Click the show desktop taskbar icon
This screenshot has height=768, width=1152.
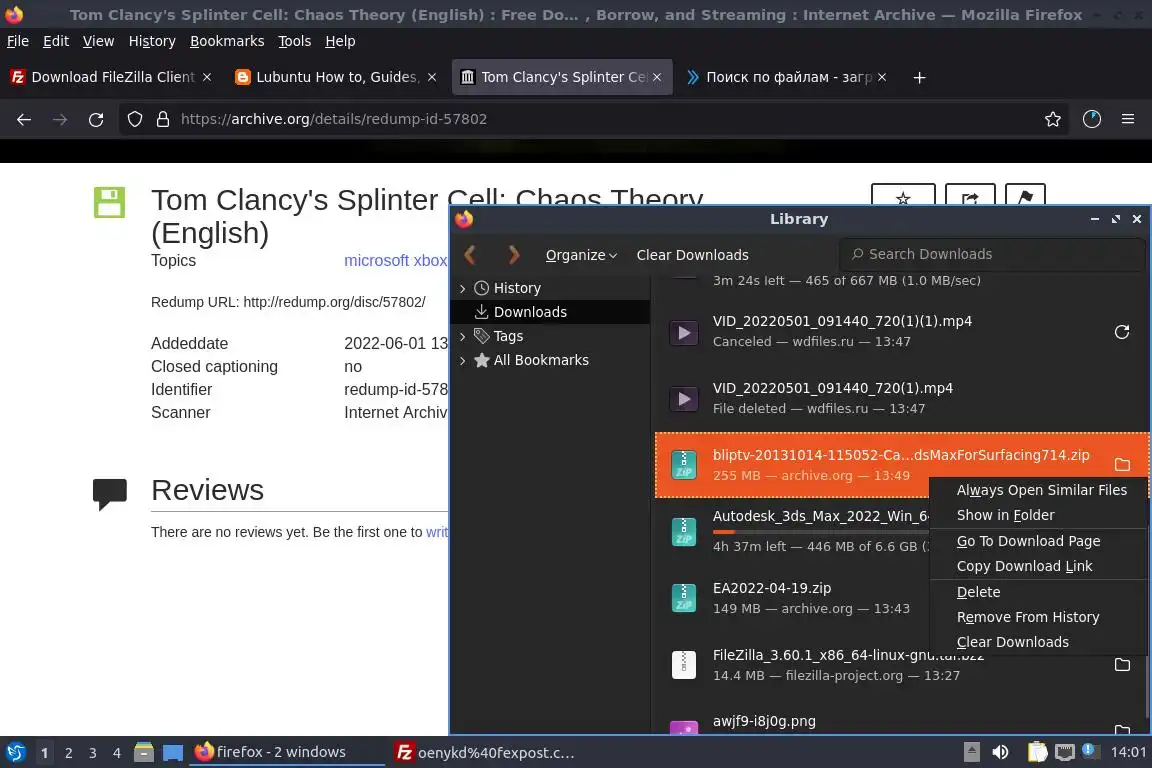coord(173,752)
